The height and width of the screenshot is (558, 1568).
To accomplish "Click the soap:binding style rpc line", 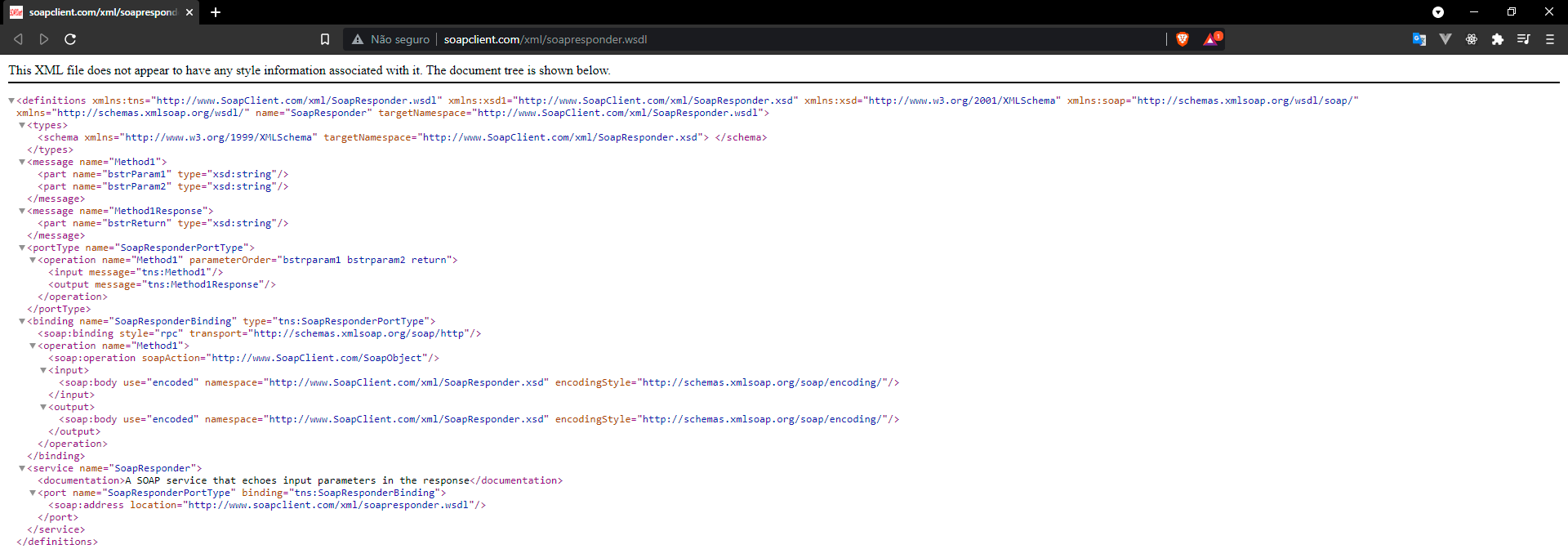I will pos(260,333).
